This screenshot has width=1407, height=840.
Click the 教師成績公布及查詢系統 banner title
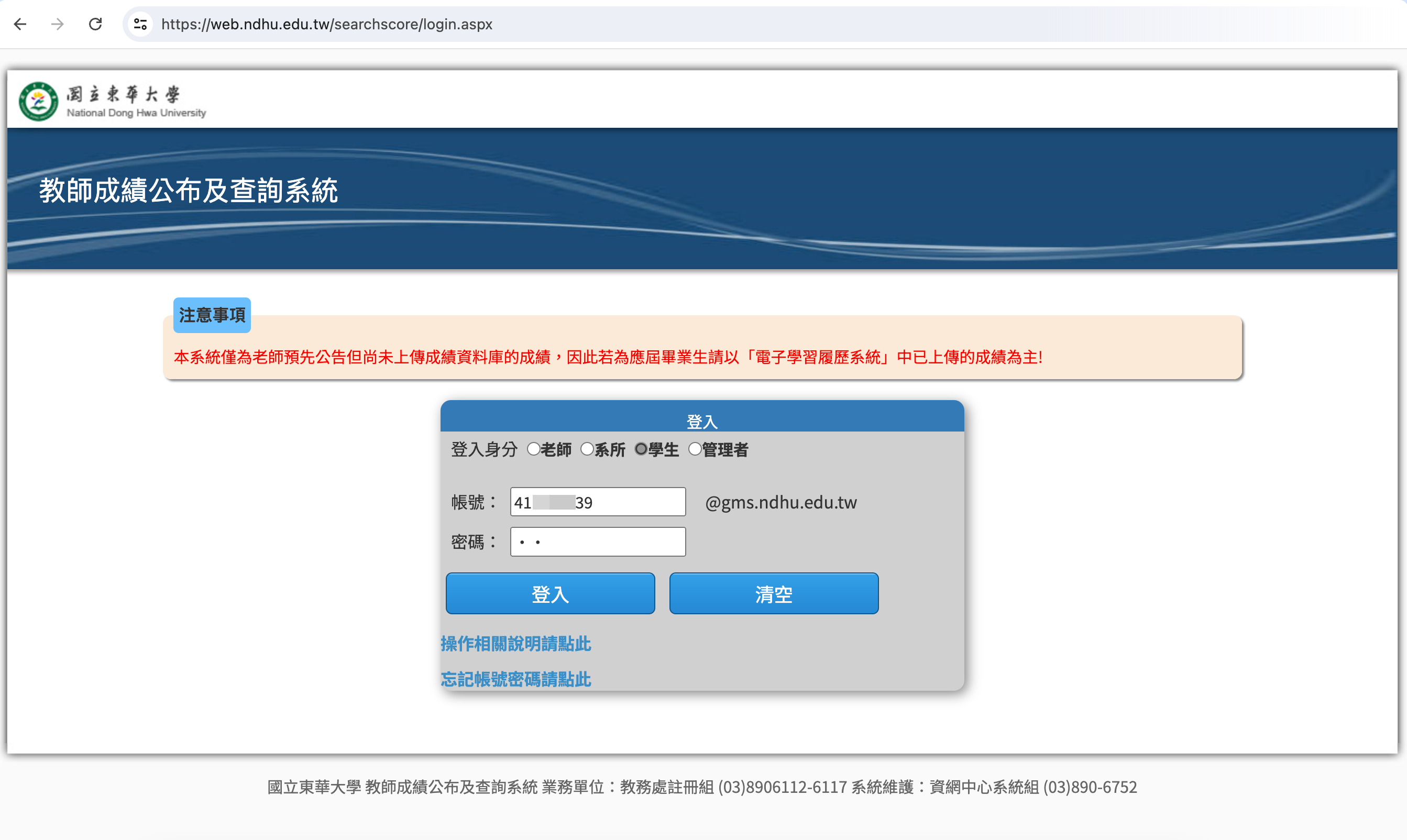(189, 191)
